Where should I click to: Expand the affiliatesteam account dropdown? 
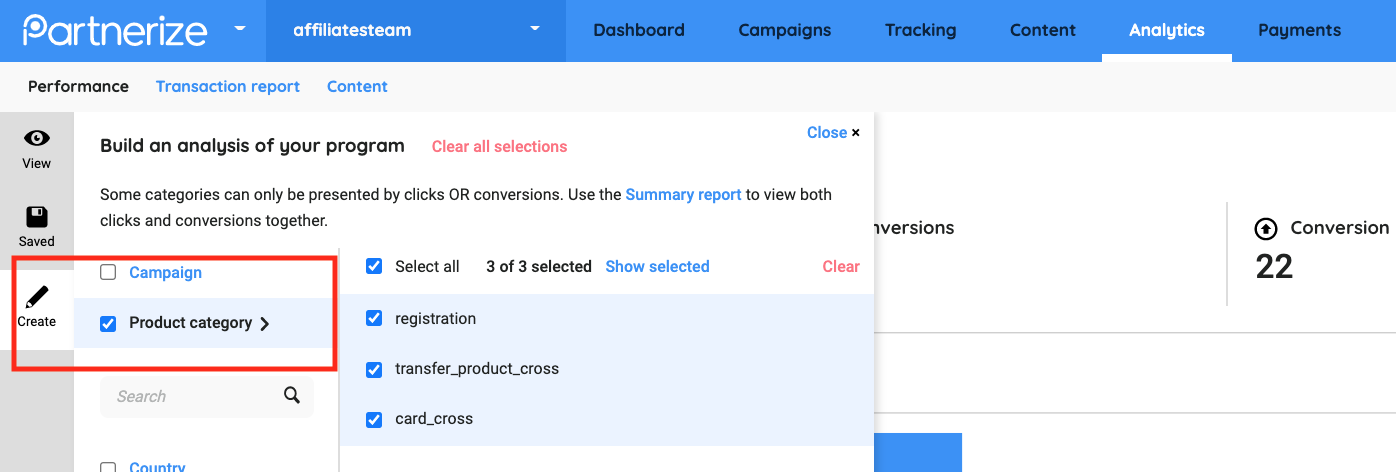tap(536, 30)
